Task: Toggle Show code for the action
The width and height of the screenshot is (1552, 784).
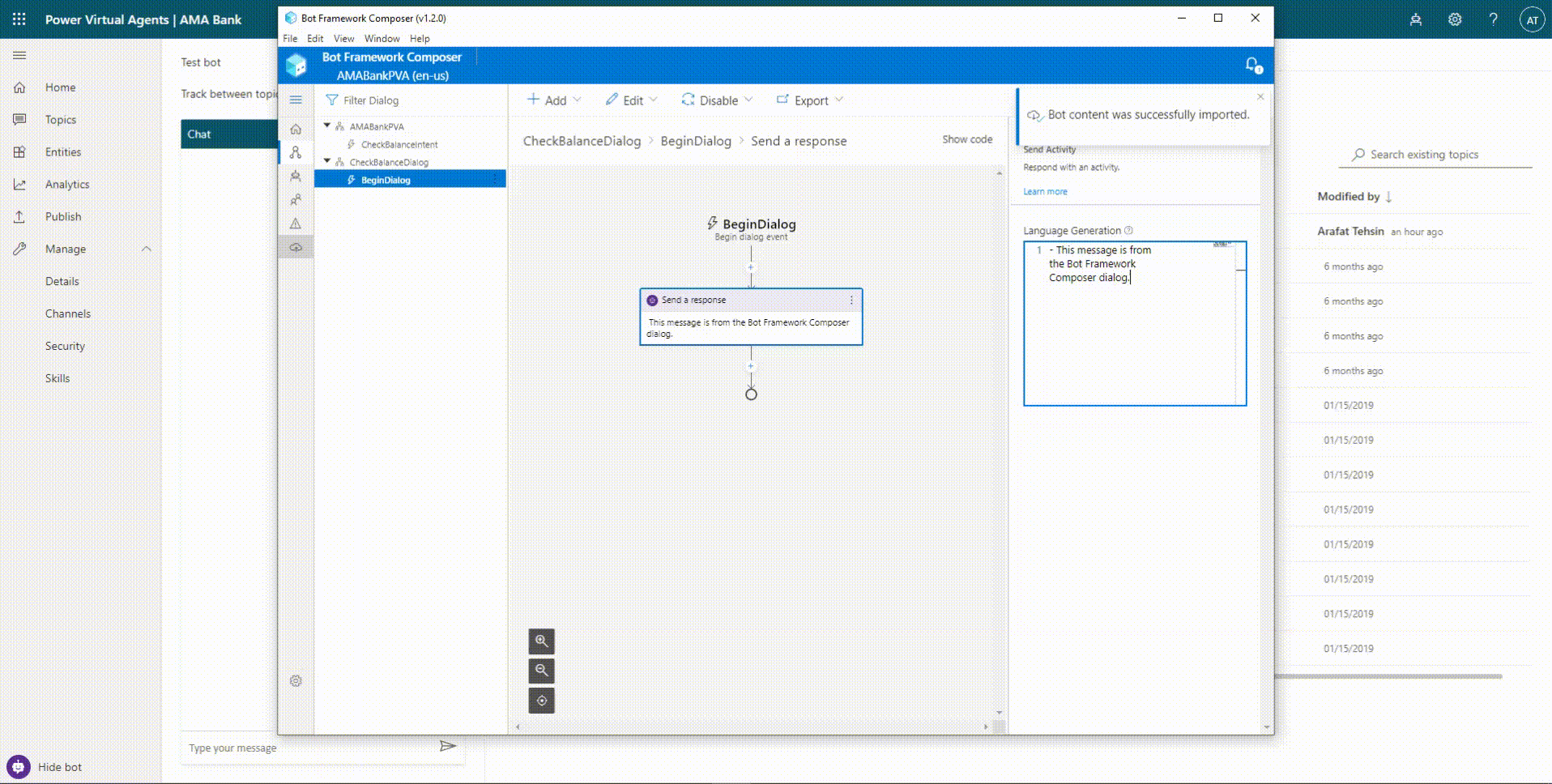Action: [x=966, y=139]
